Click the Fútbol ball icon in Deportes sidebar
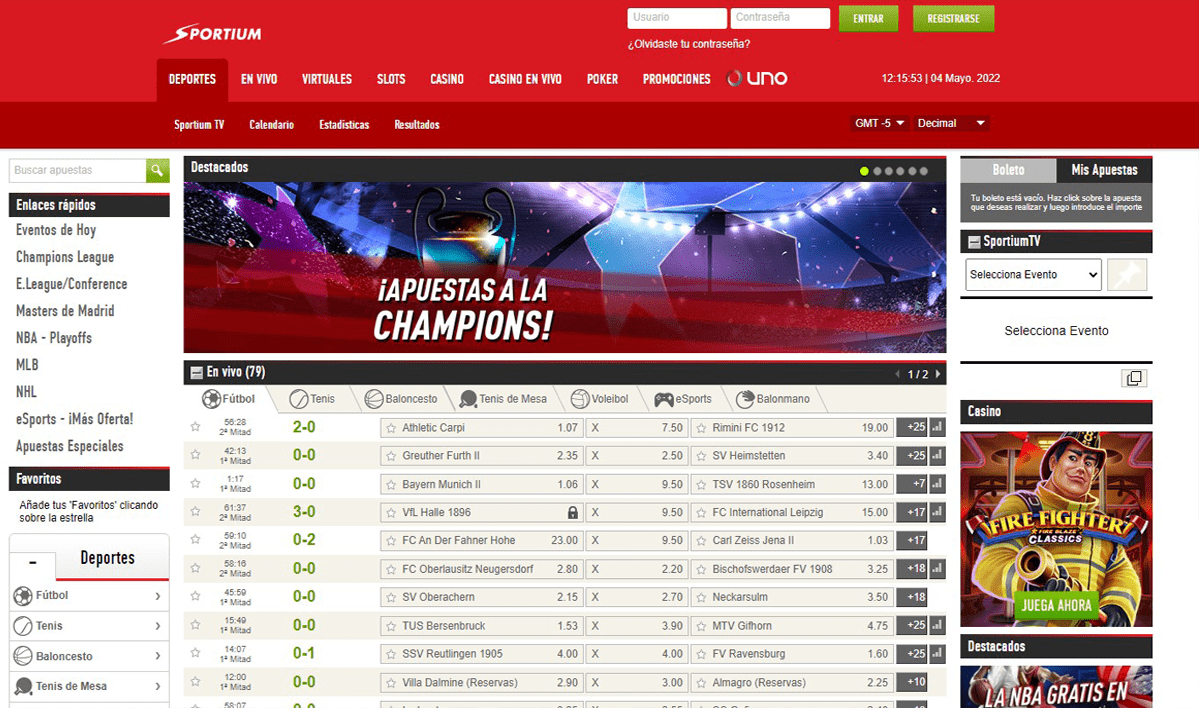 click(x=23, y=596)
